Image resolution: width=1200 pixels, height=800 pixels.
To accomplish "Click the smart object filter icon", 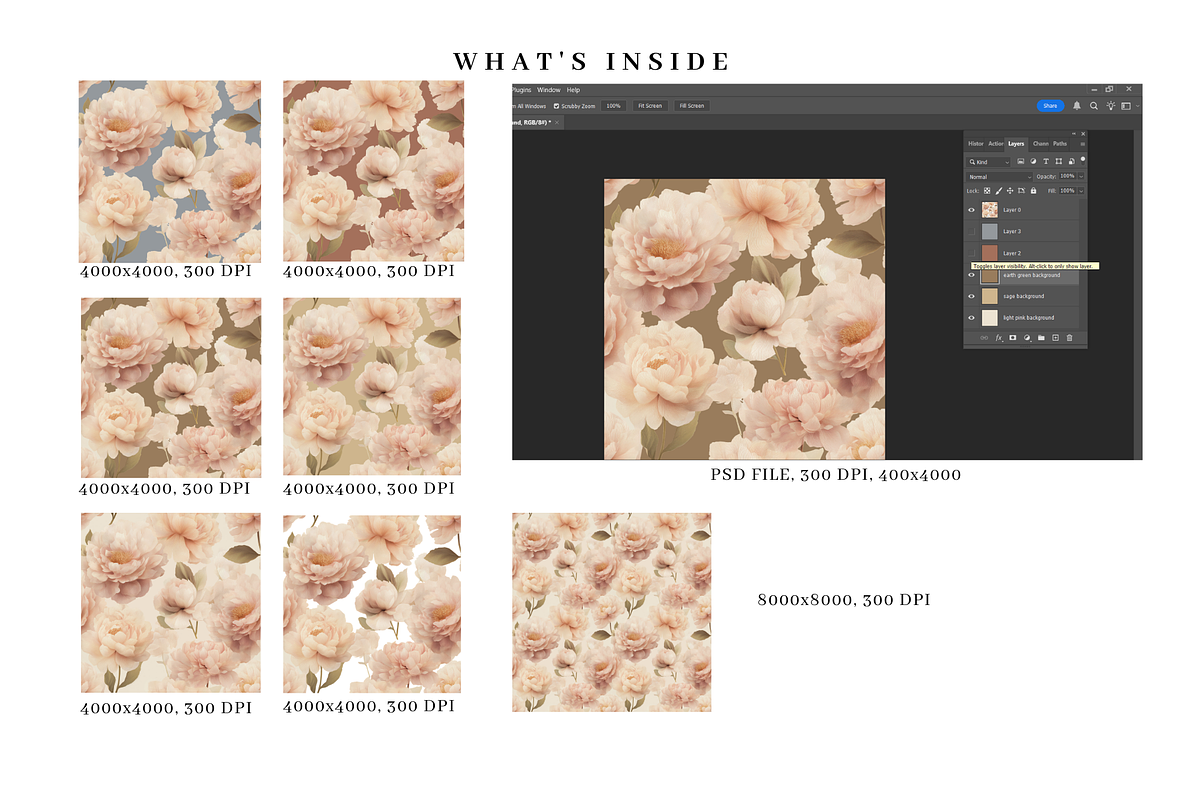I will click(1071, 161).
